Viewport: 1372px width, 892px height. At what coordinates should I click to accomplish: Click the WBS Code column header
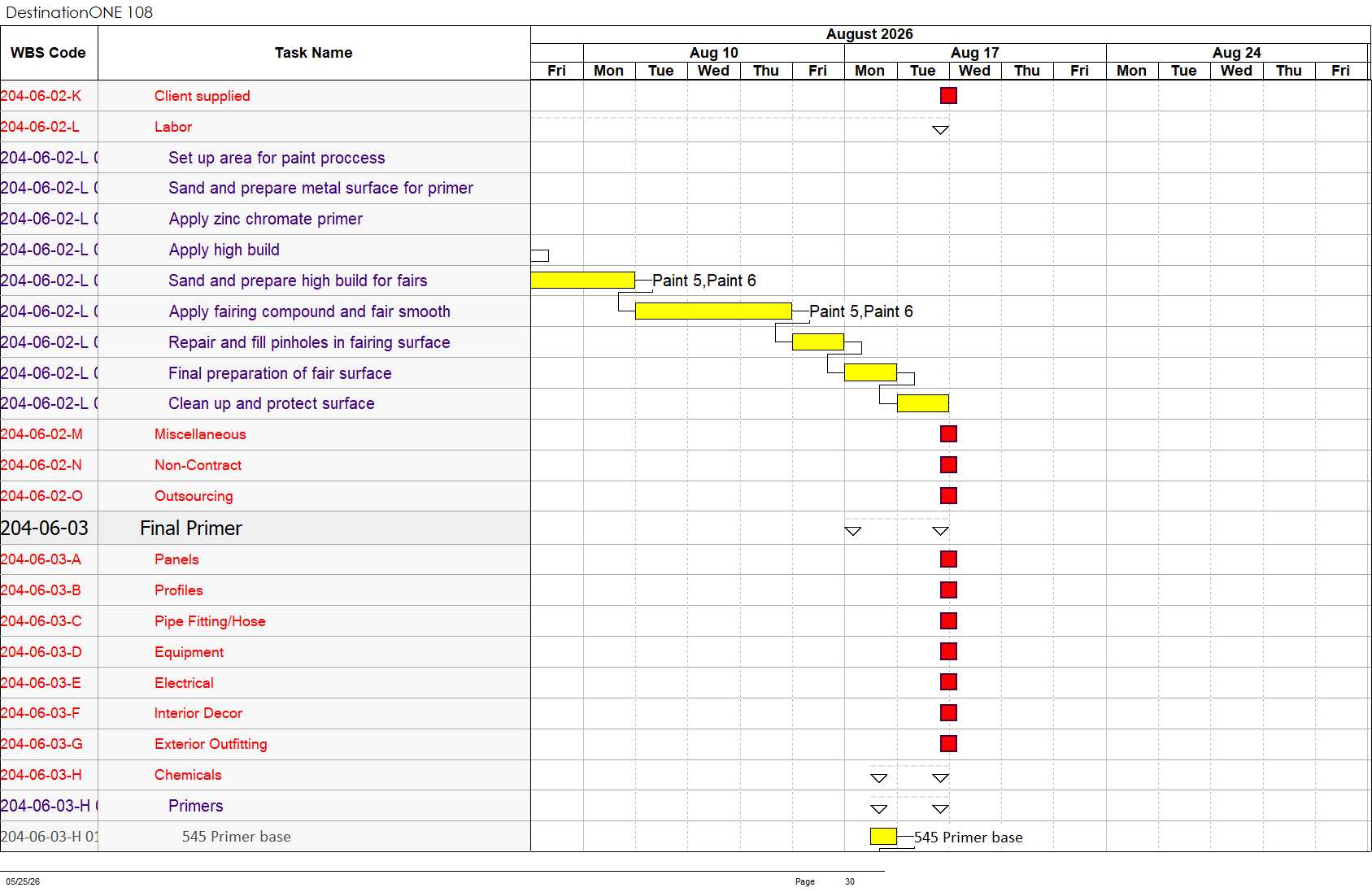coord(49,53)
